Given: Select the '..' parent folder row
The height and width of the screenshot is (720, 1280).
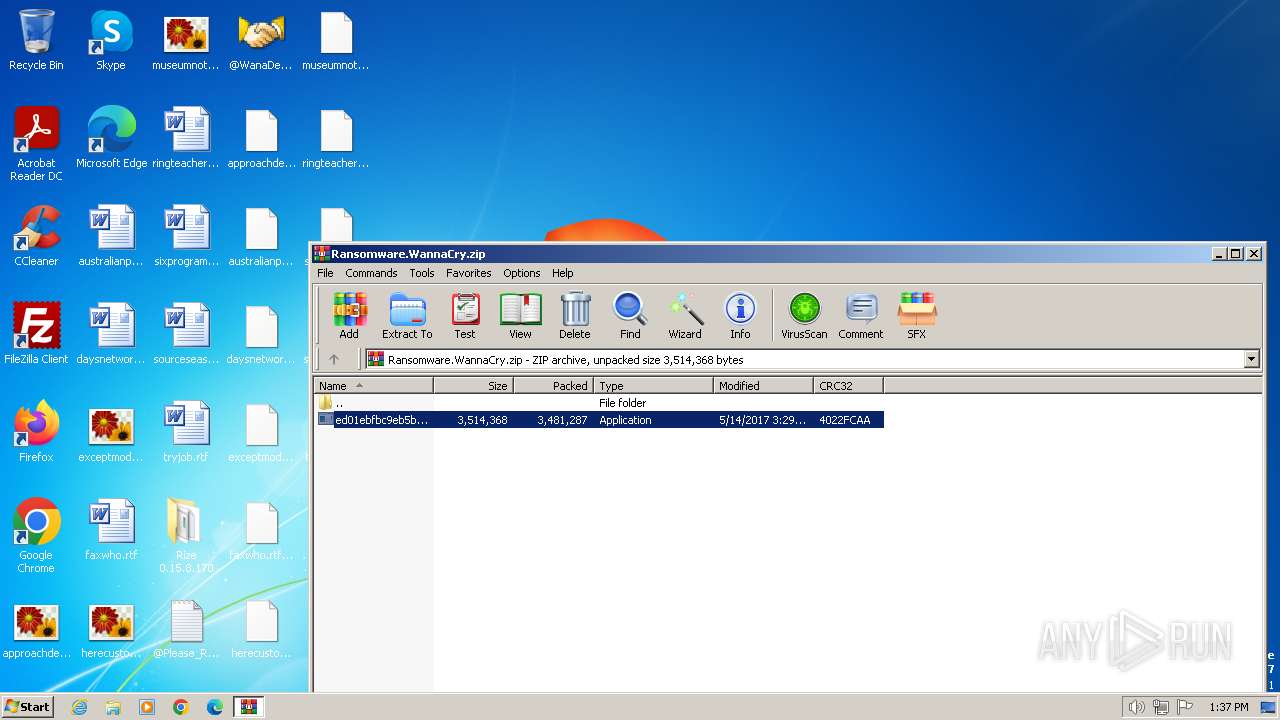Looking at the screenshot, I should [x=599, y=403].
